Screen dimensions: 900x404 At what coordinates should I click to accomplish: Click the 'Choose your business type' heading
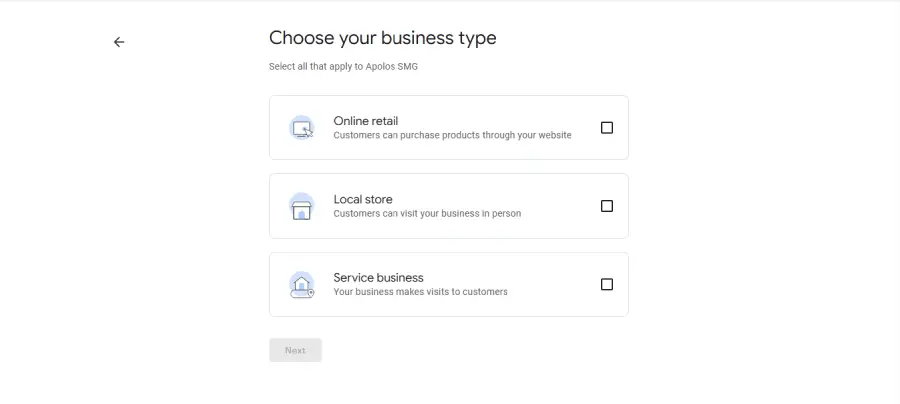pos(383,38)
